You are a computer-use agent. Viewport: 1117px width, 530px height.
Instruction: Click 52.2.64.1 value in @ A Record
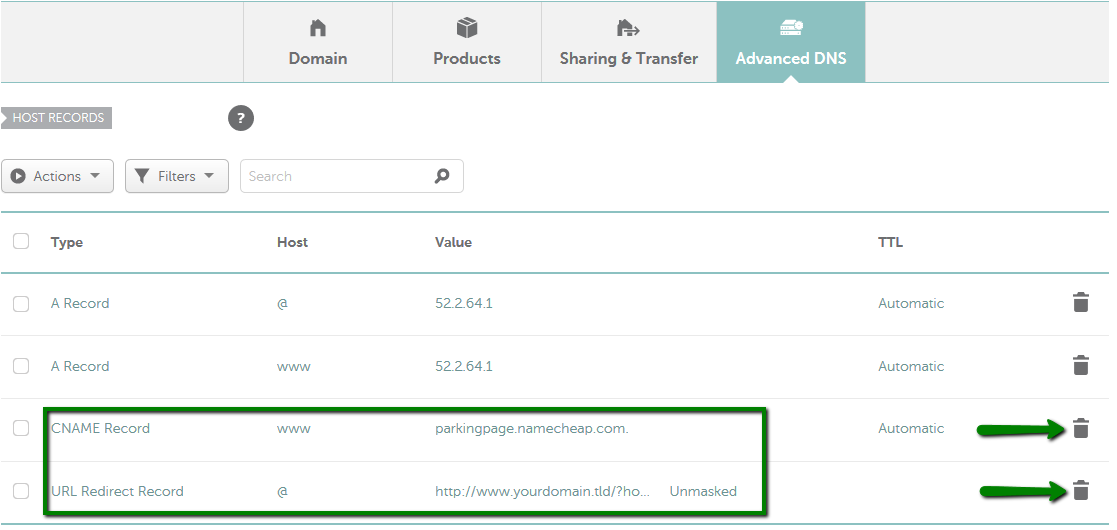coord(464,303)
